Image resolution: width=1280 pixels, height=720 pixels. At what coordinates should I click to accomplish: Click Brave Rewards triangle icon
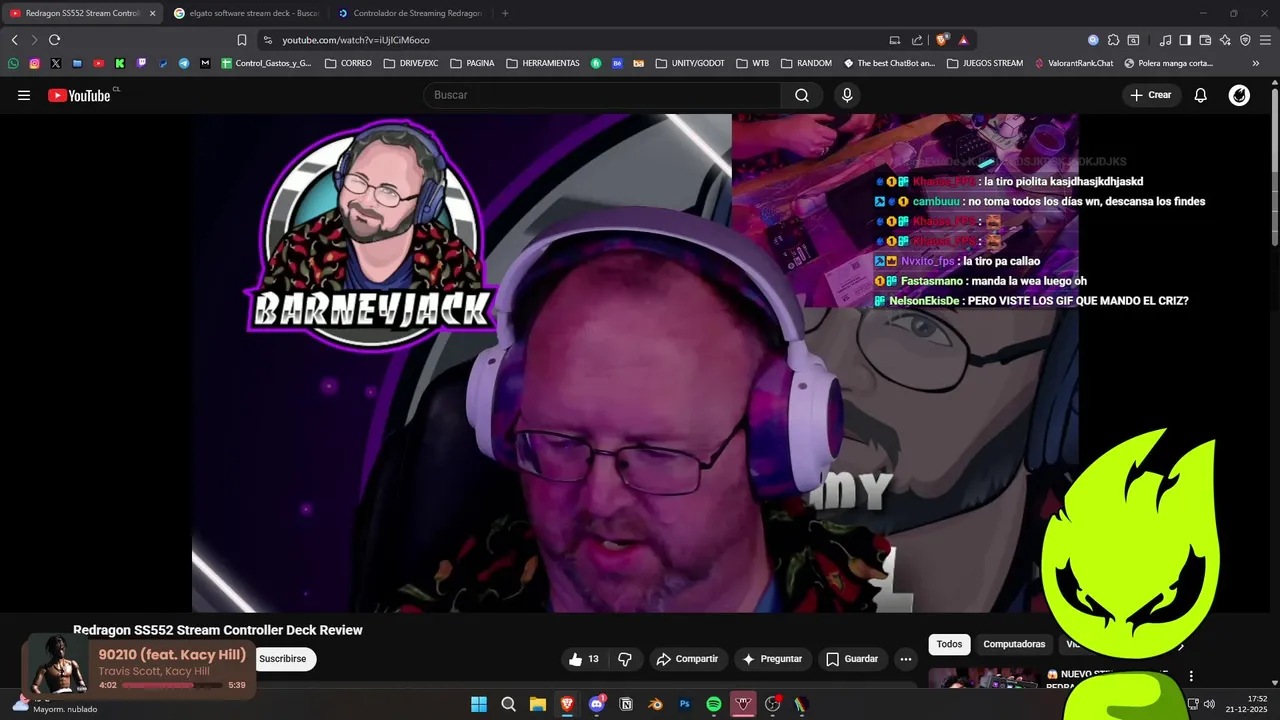pyautogui.click(x=963, y=40)
